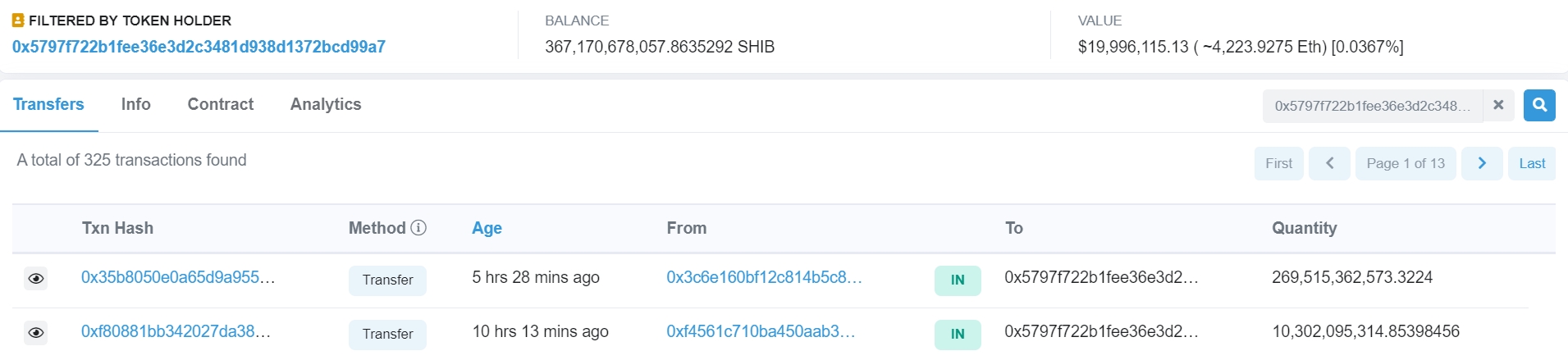Clear the address filter with X icon
The width and height of the screenshot is (1568, 360).
coord(1498,105)
